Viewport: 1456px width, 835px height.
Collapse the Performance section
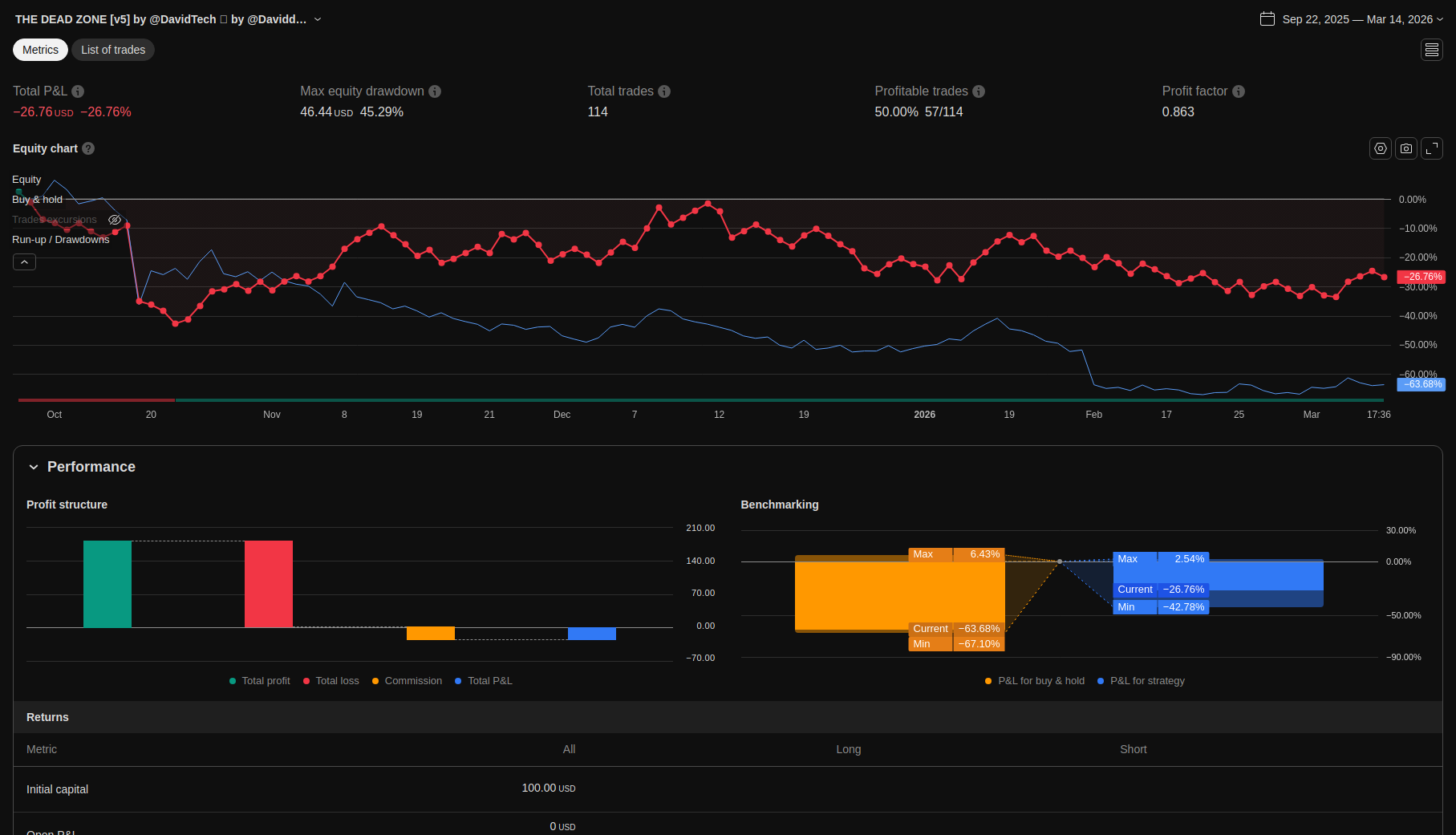click(34, 467)
